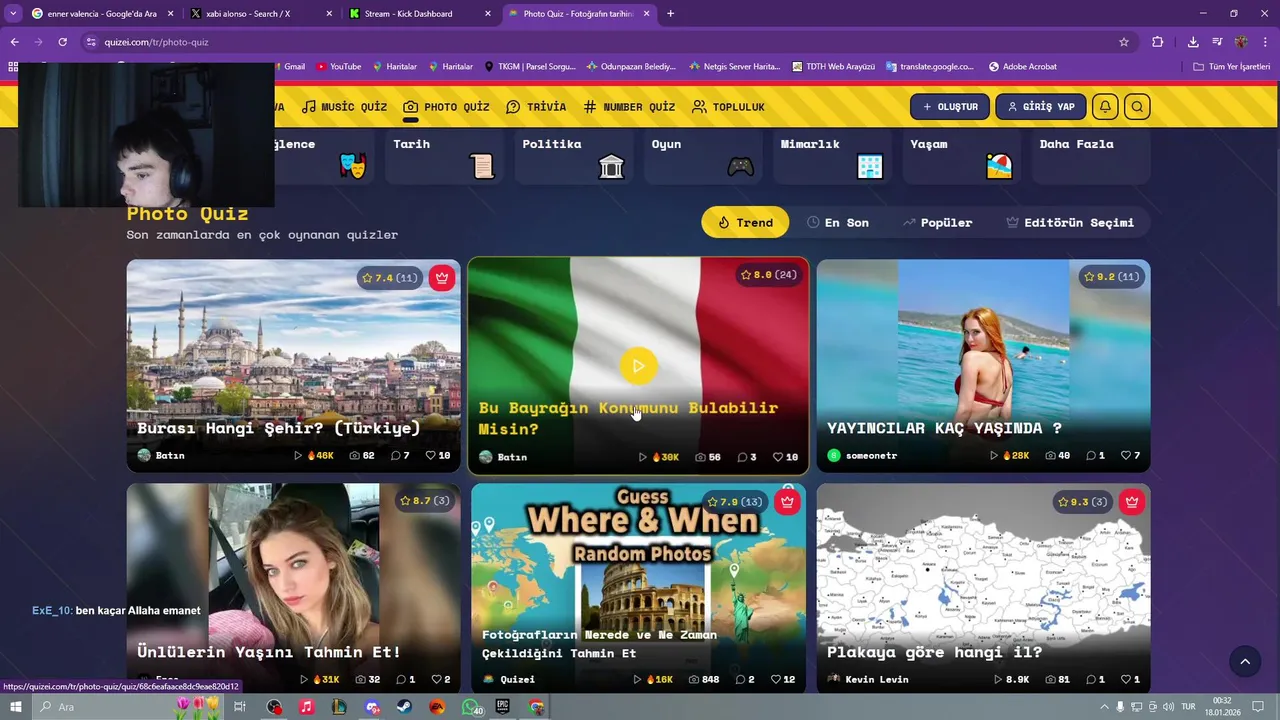Screen dimensions: 1280x720
Task: Open a new browser tab with plus button
Action: coord(670,14)
